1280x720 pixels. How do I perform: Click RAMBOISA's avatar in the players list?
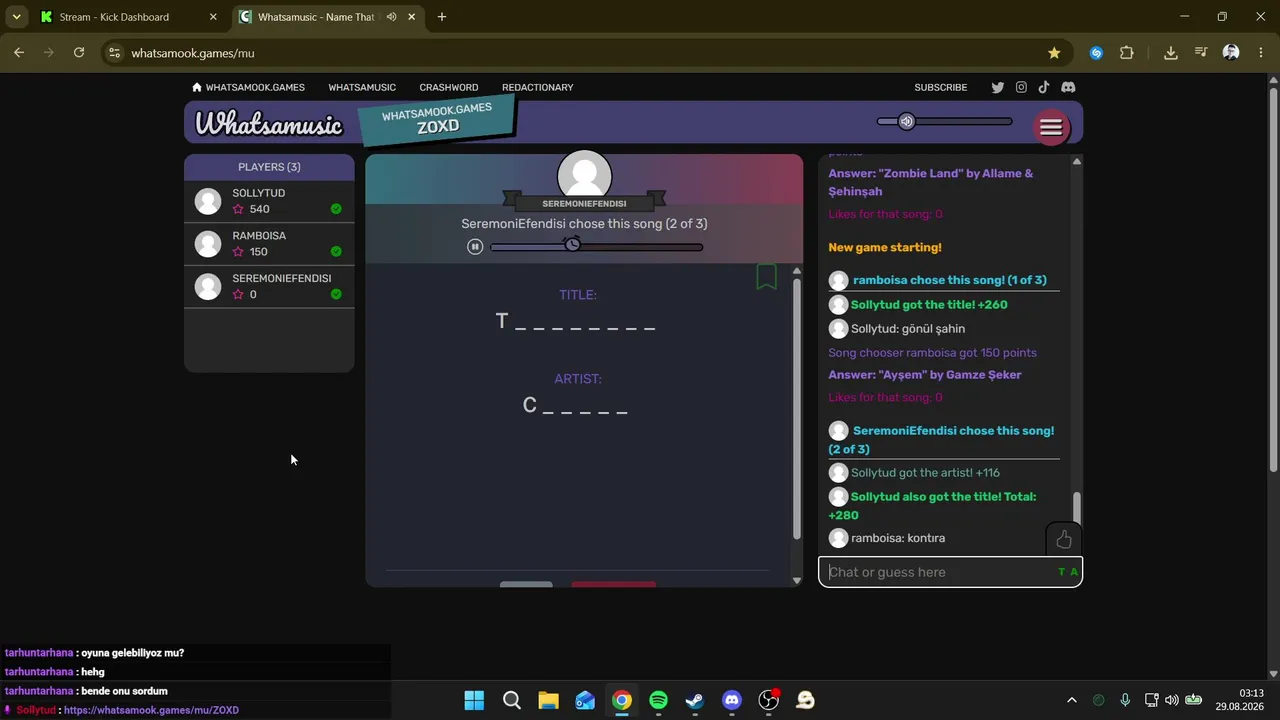tap(208, 244)
